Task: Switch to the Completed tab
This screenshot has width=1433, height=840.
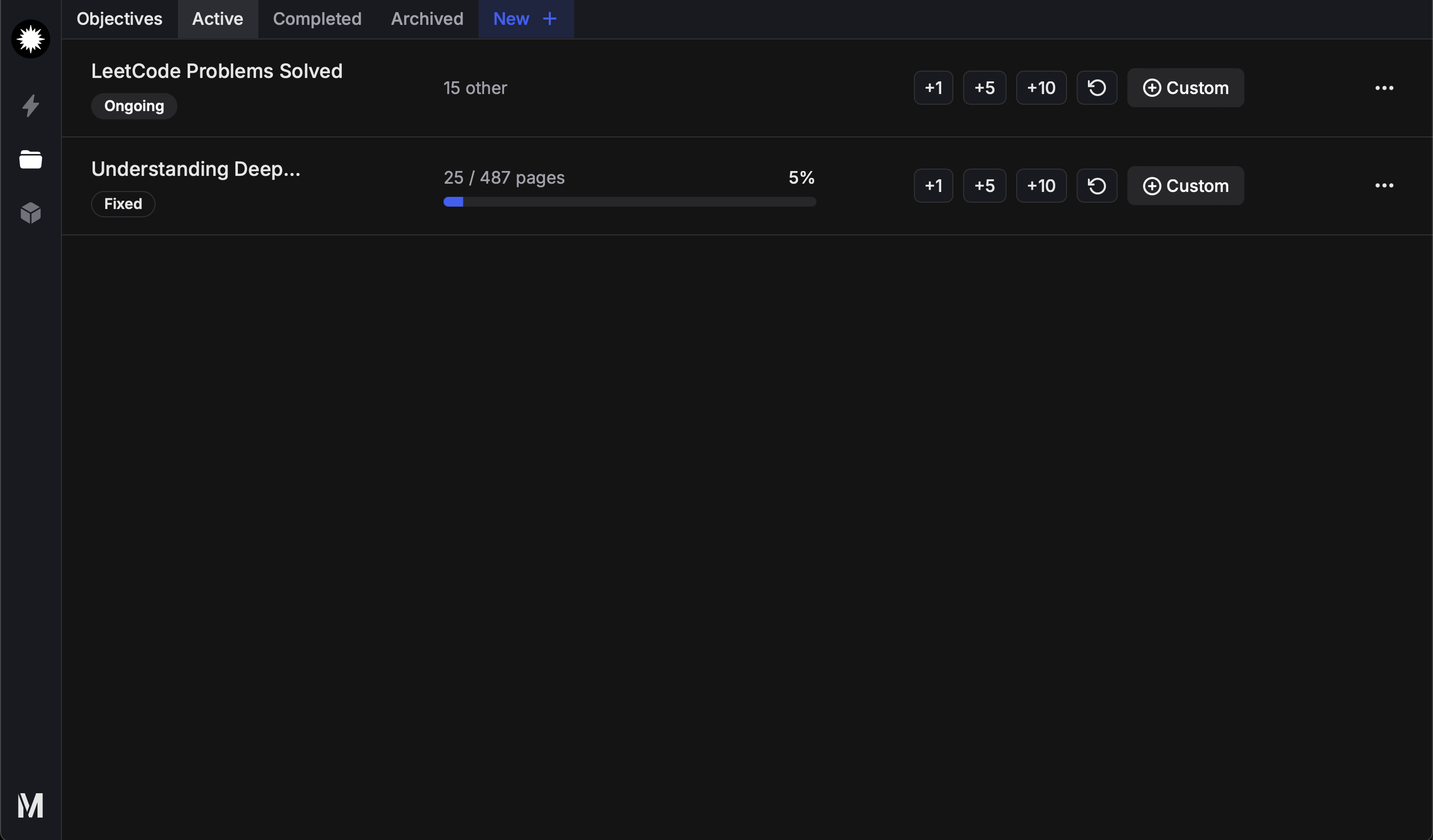Action: click(x=317, y=19)
